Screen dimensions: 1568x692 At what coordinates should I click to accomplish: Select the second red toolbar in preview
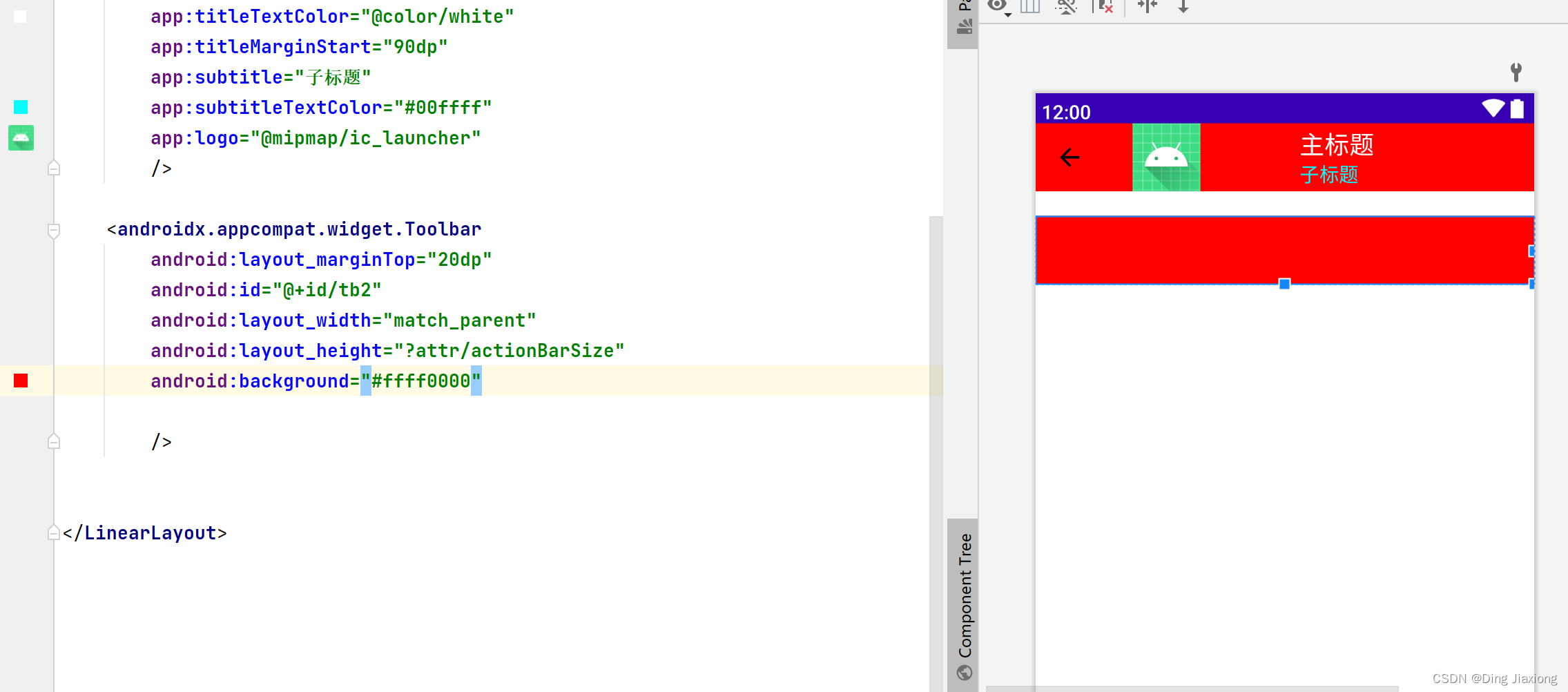point(1284,250)
